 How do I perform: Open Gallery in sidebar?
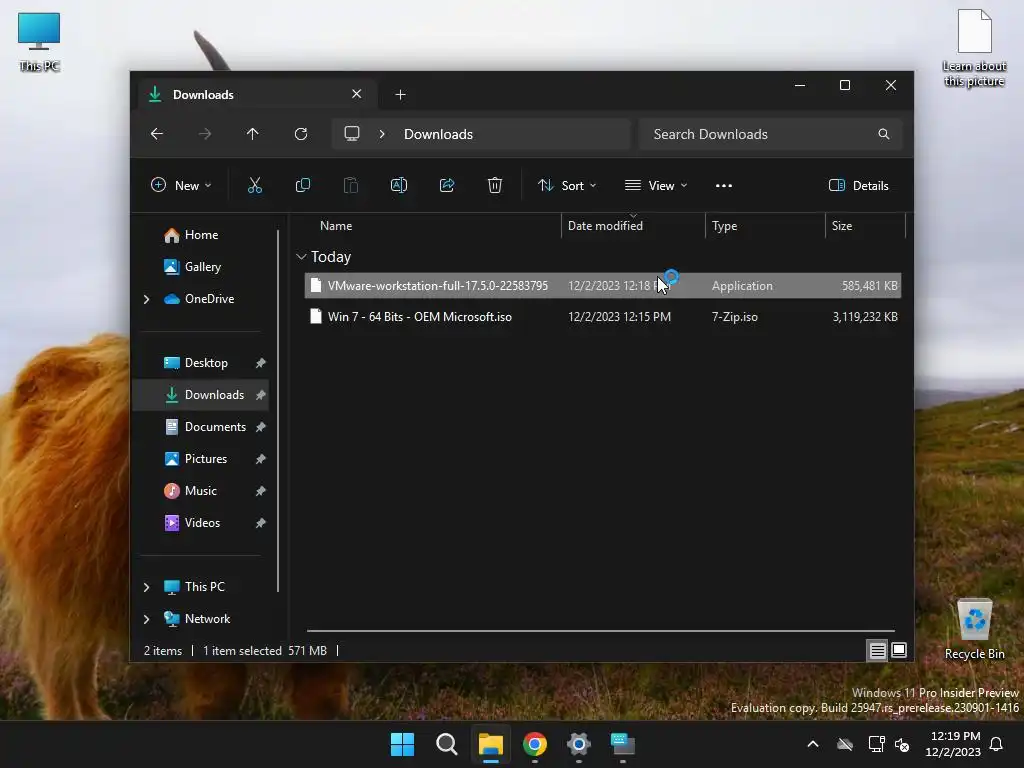[x=200, y=267]
